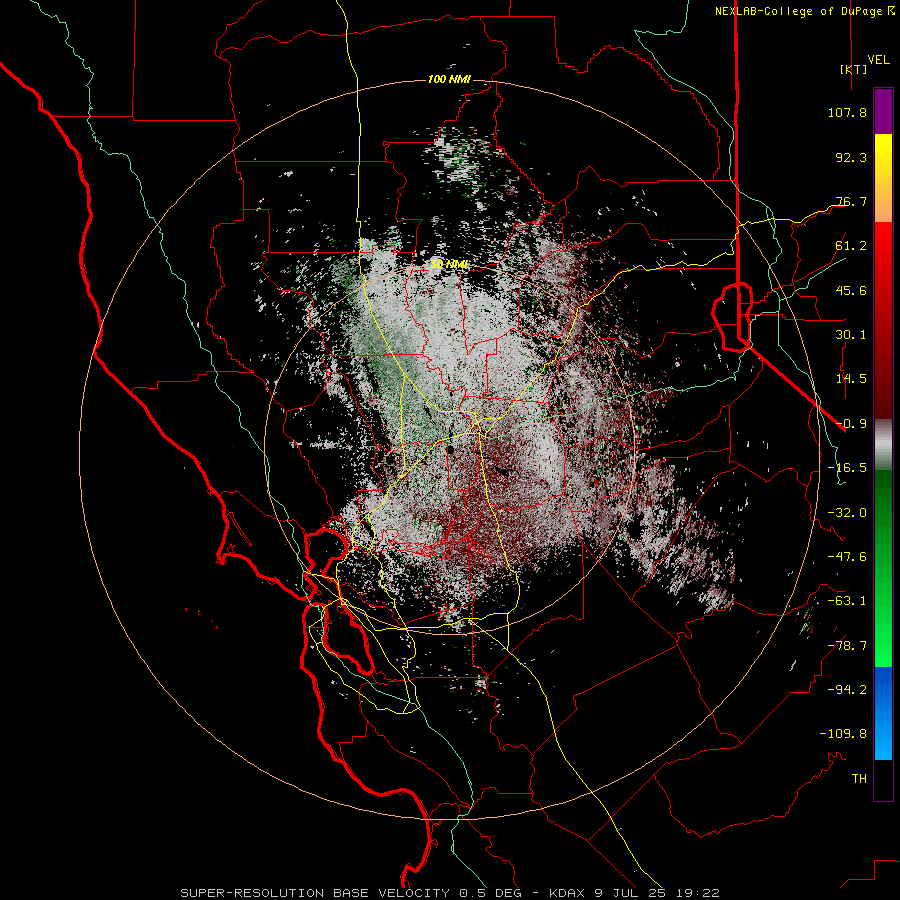This screenshot has width=900, height=900.
Task: Select the -109.8 velocity scale value
Action: 843,734
